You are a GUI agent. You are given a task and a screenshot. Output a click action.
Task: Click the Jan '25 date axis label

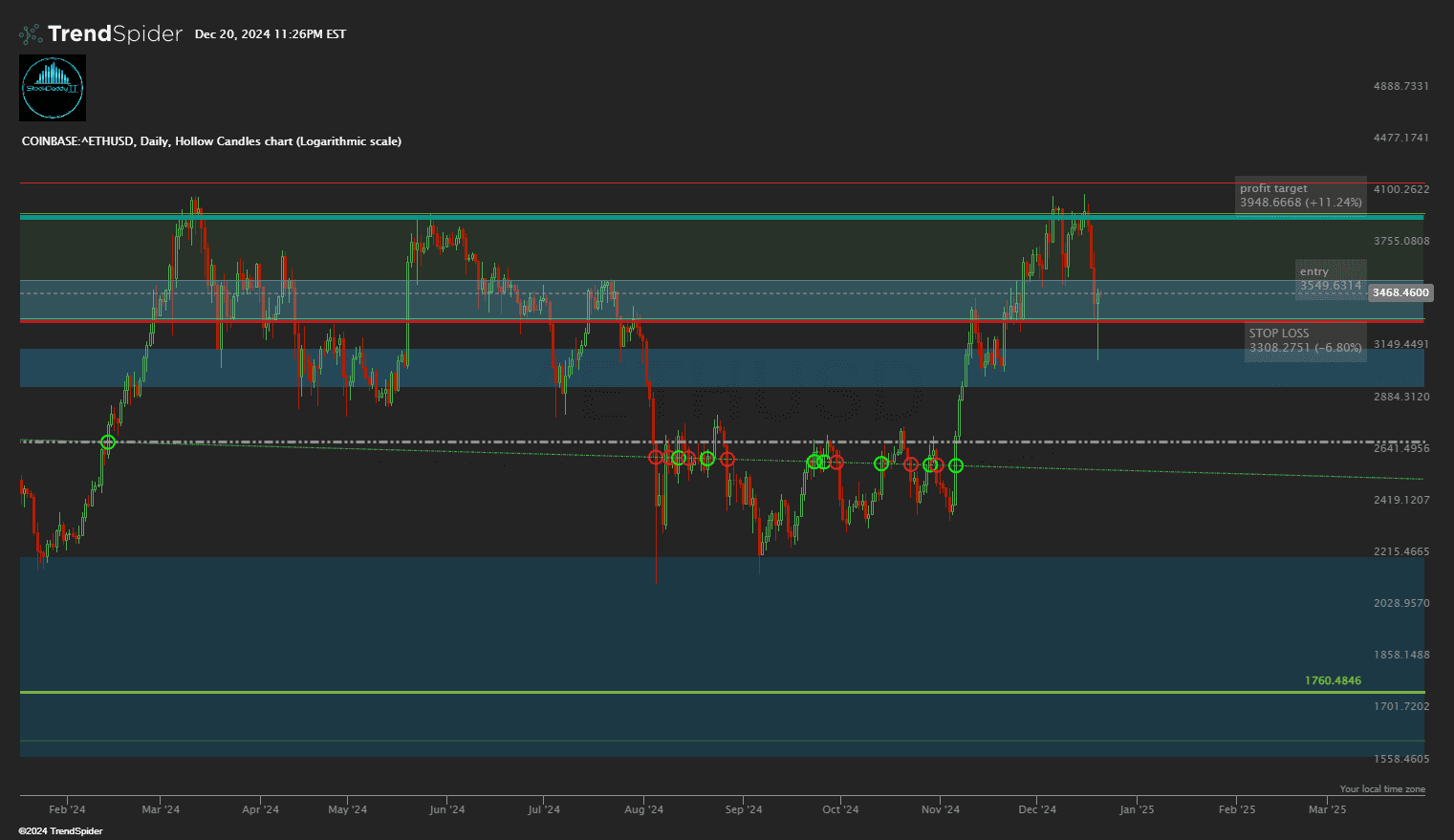(x=1137, y=809)
